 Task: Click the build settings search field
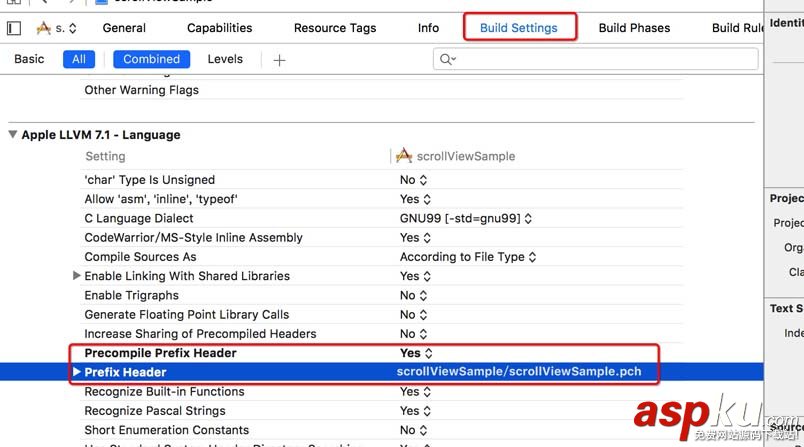click(x=600, y=60)
